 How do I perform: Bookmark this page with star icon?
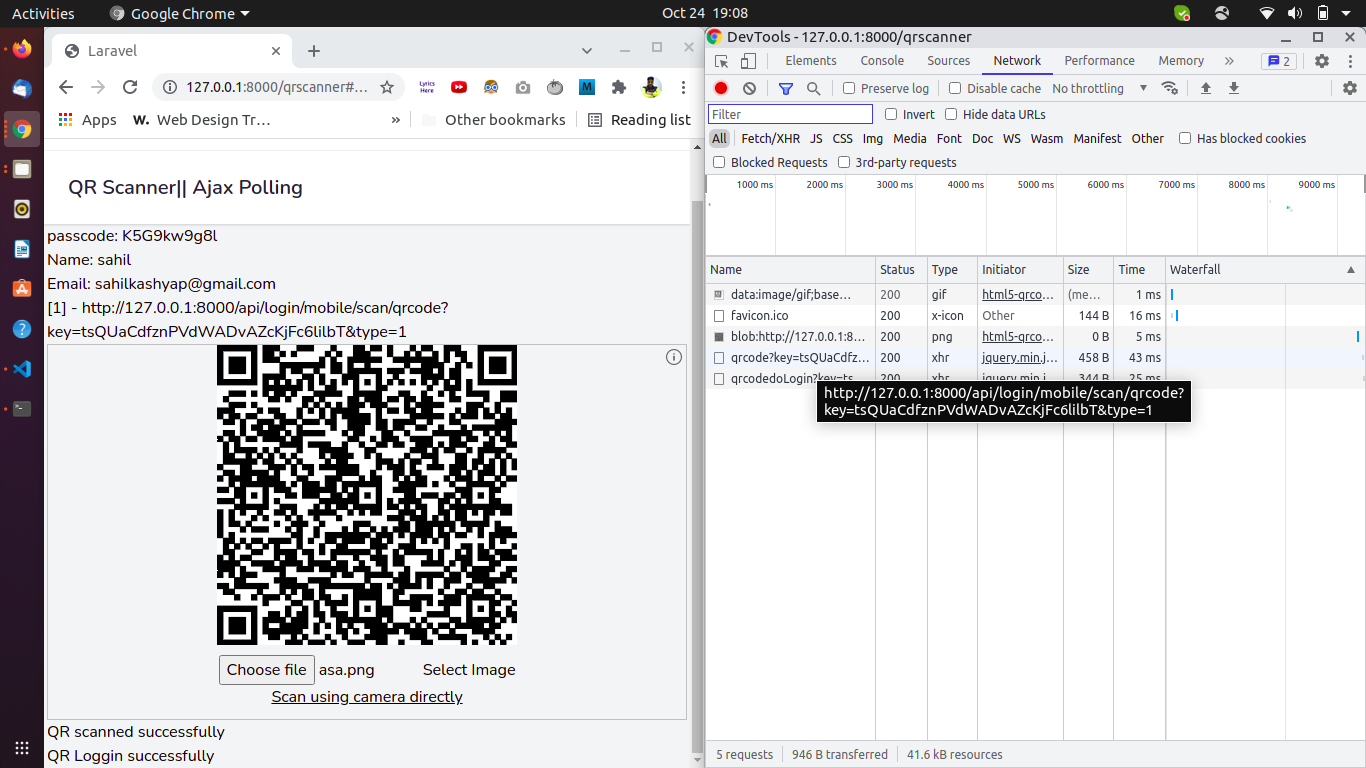click(x=387, y=87)
